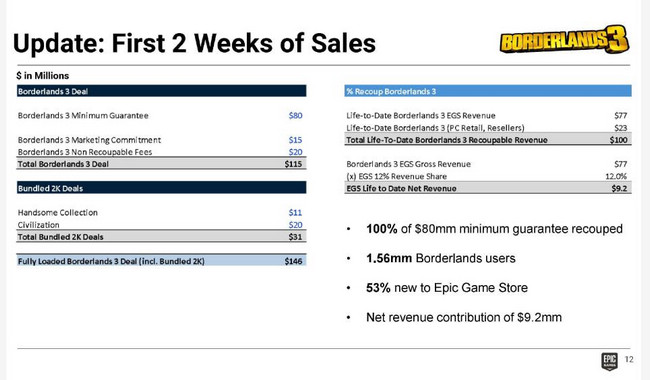The width and height of the screenshot is (650, 380).
Task: Click the 'Bundled 2K Deals' header bar
Action: click(162, 188)
